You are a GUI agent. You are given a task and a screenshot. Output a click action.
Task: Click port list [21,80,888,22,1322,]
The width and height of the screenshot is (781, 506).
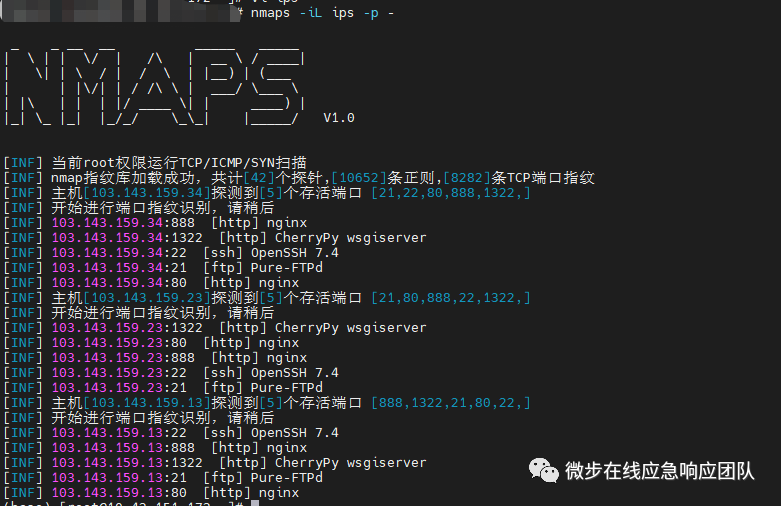point(451,298)
